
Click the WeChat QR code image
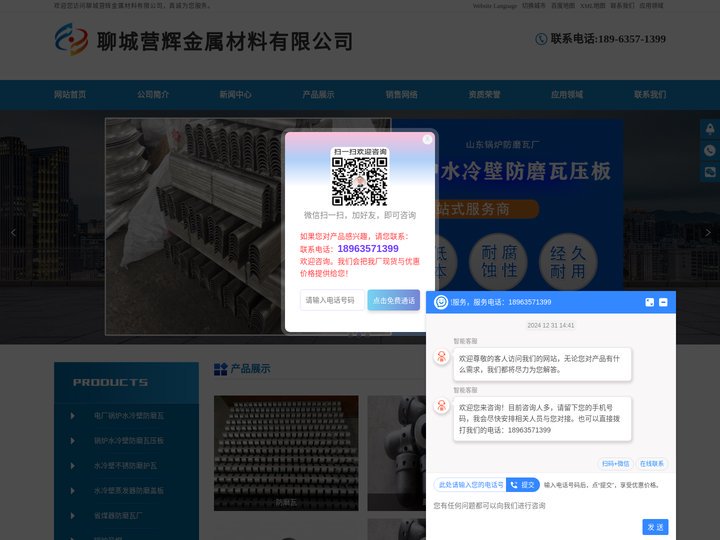tap(360, 181)
